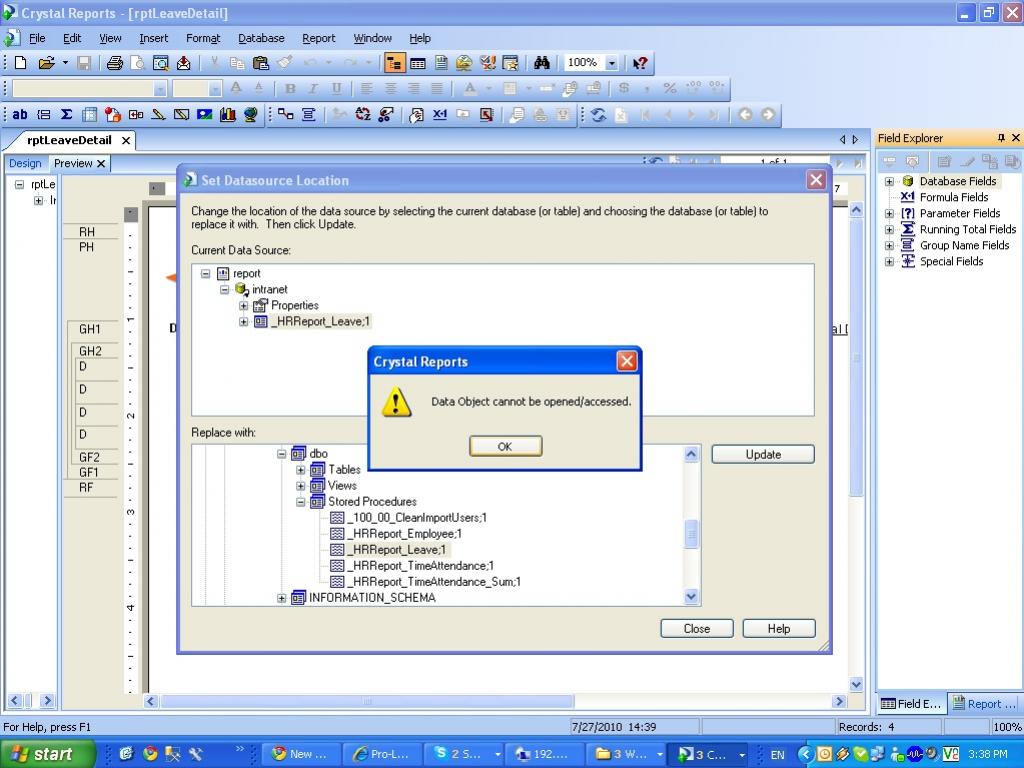Open the File menu
Screen dimensions: 1024x768
click(x=37, y=38)
